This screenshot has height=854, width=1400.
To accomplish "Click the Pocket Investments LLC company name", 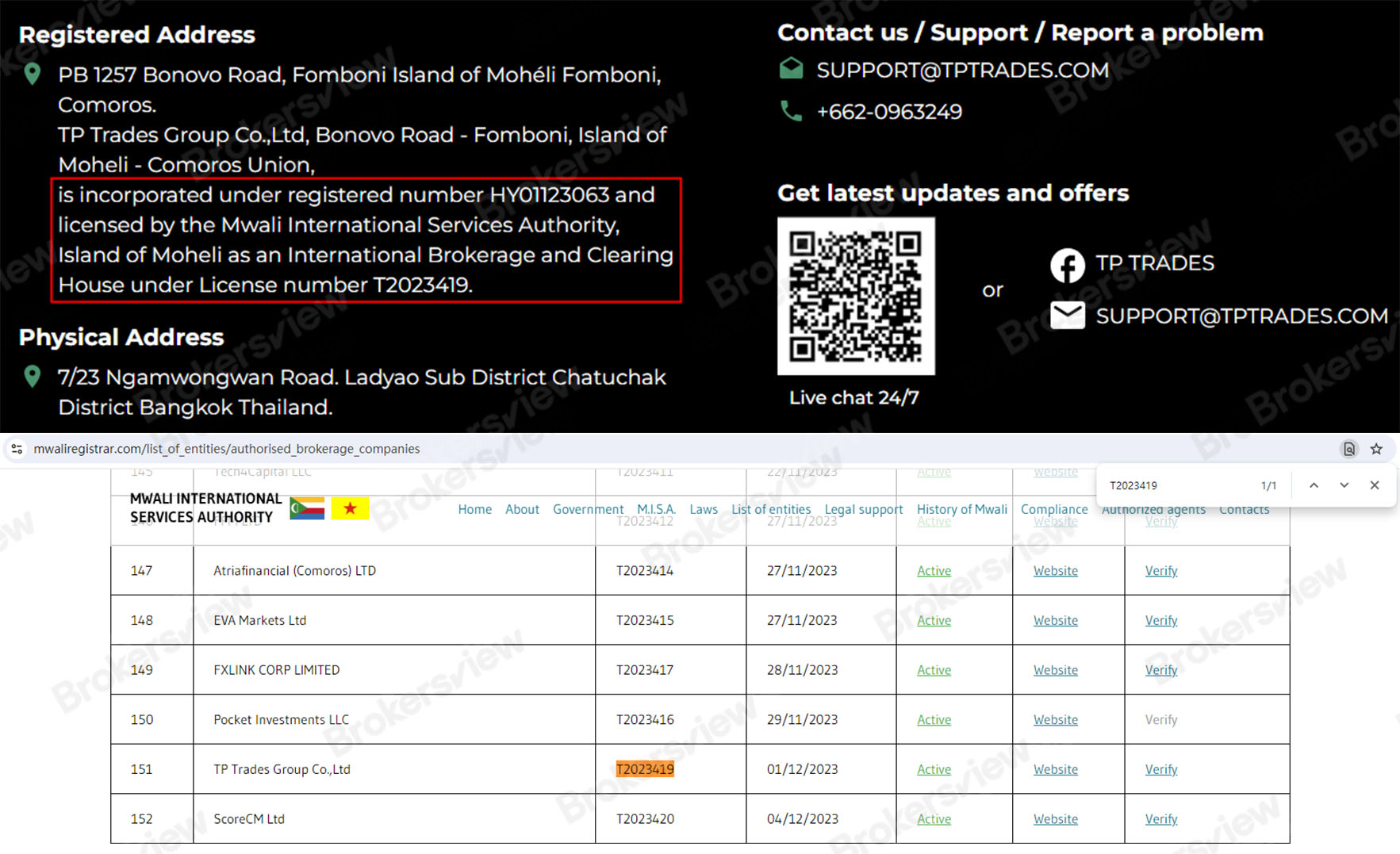I will click(x=281, y=720).
